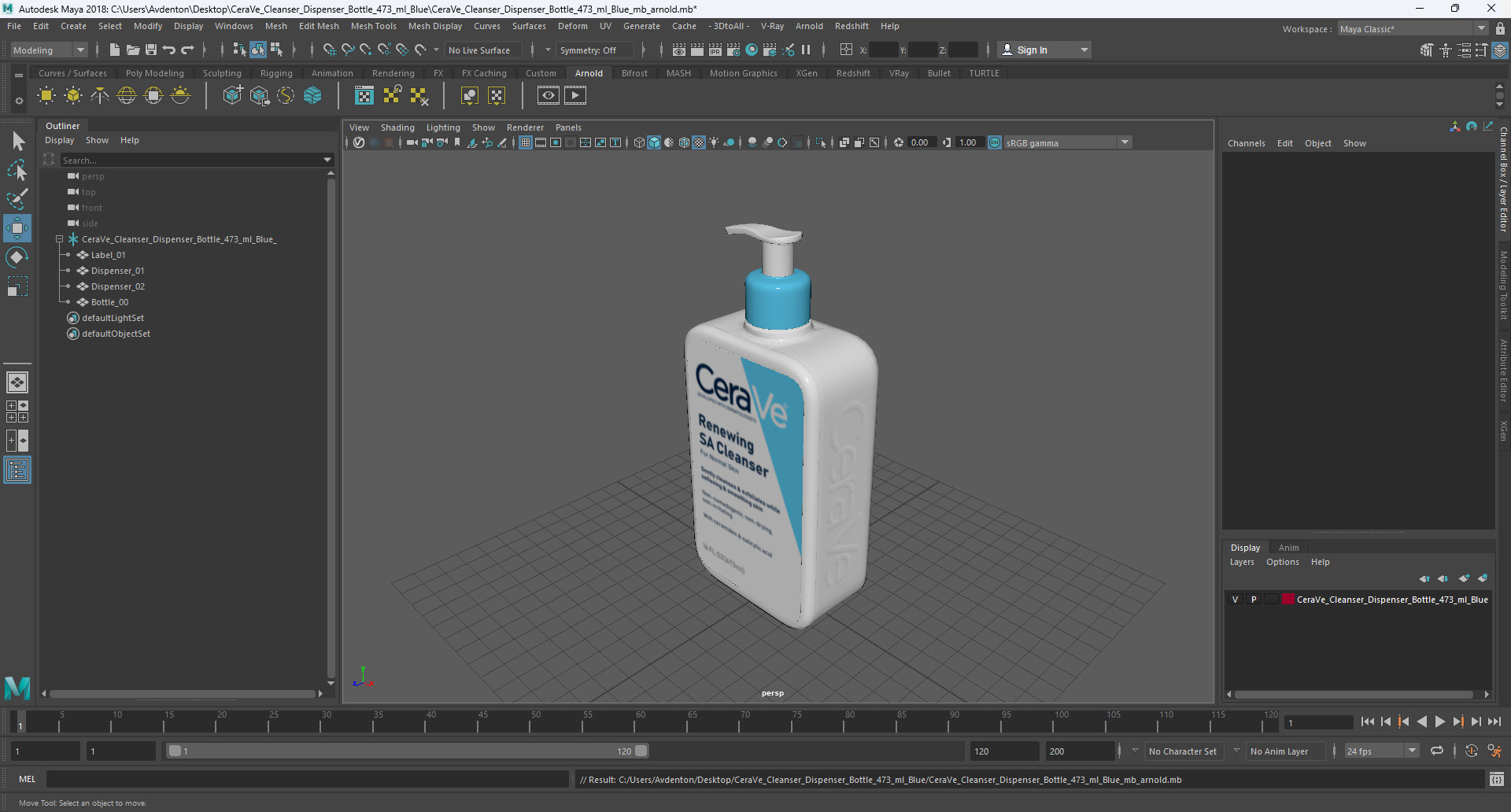Save the scene with floppy icon
Image resolution: width=1511 pixels, height=812 pixels.
pos(151,50)
